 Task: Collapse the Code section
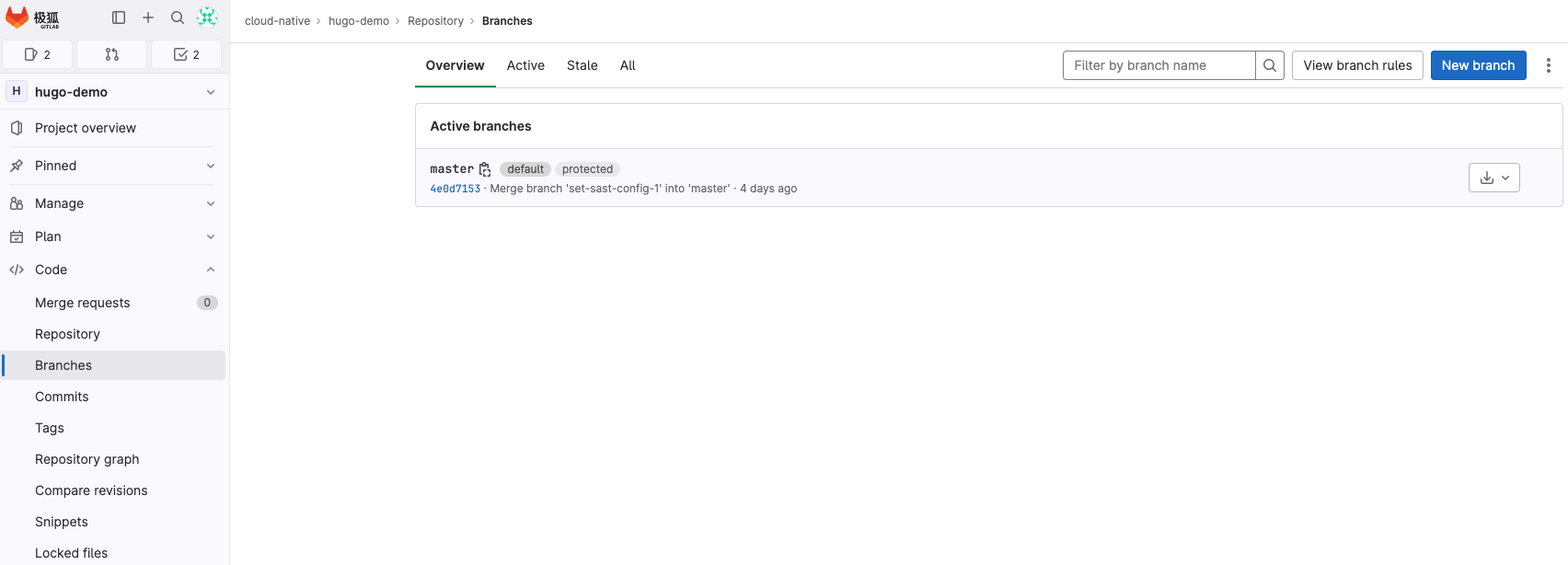tap(114, 270)
